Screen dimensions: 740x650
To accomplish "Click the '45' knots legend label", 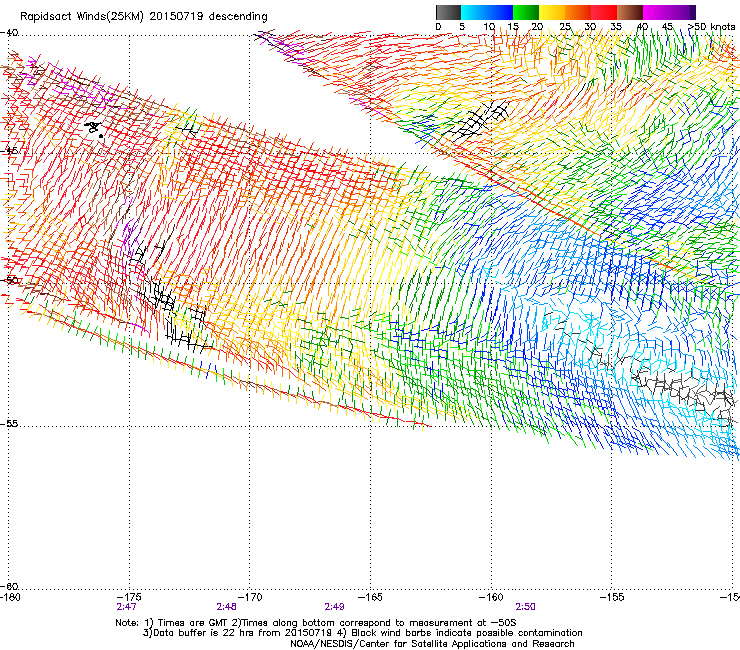I will pyautogui.click(x=667, y=27).
